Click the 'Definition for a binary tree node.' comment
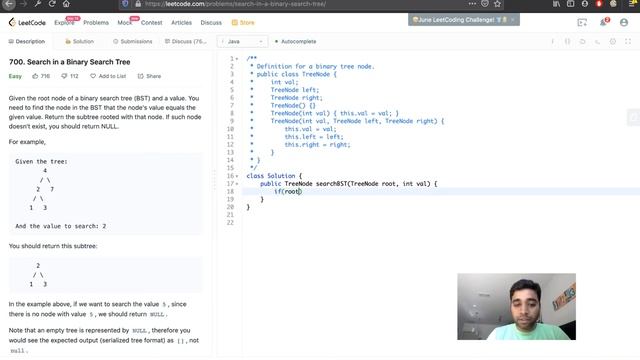This screenshot has width=640, height=360. click(315, 67)
